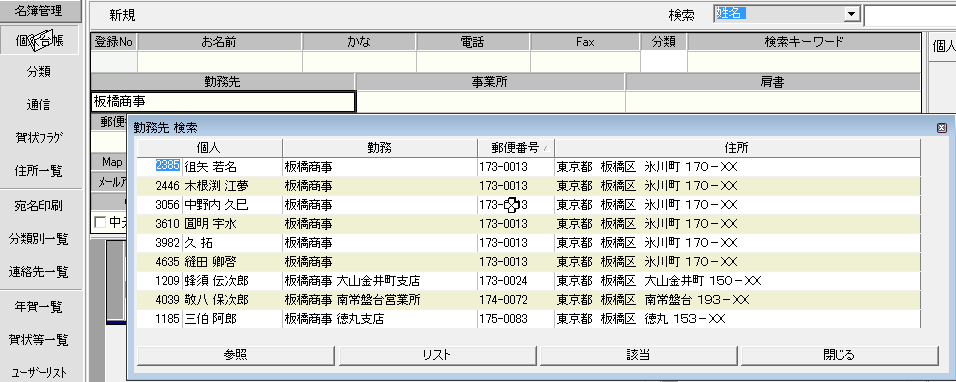Sort results by 住所 column header

point(737,147)
